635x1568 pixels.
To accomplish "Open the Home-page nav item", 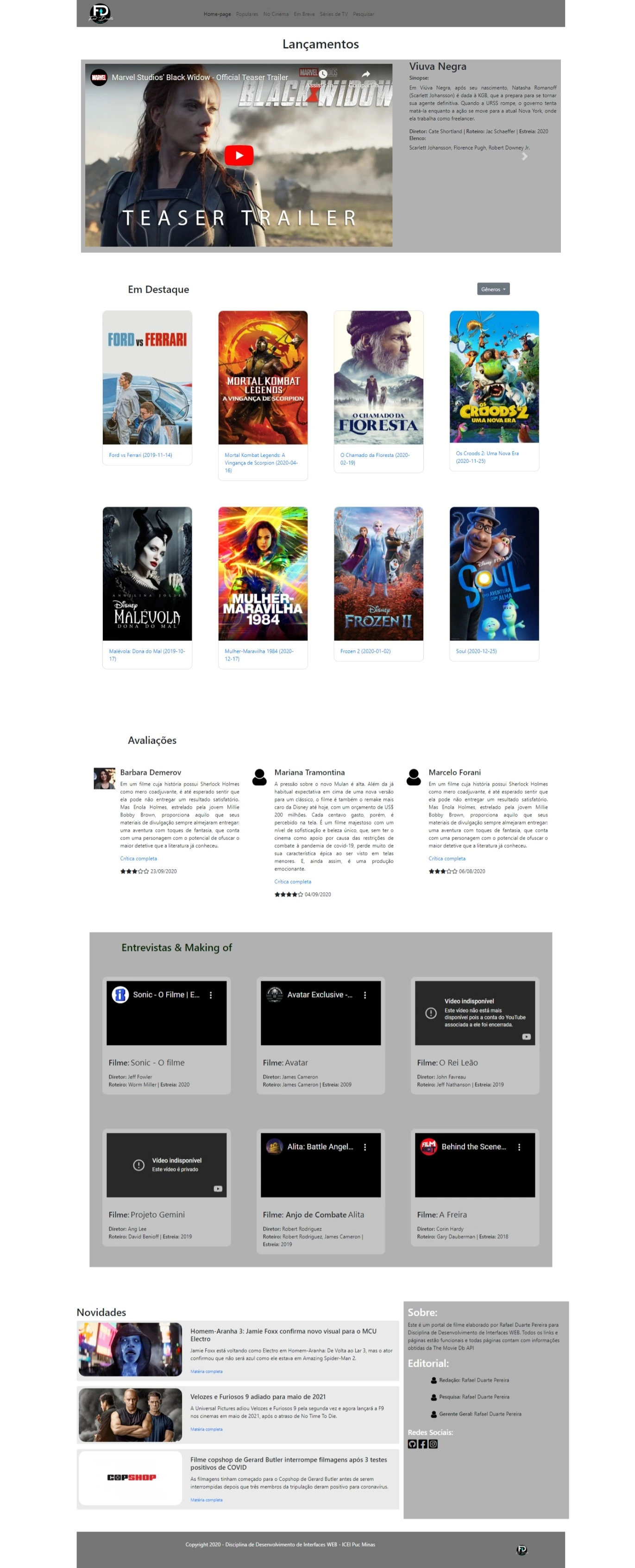I will click(217, 14).
